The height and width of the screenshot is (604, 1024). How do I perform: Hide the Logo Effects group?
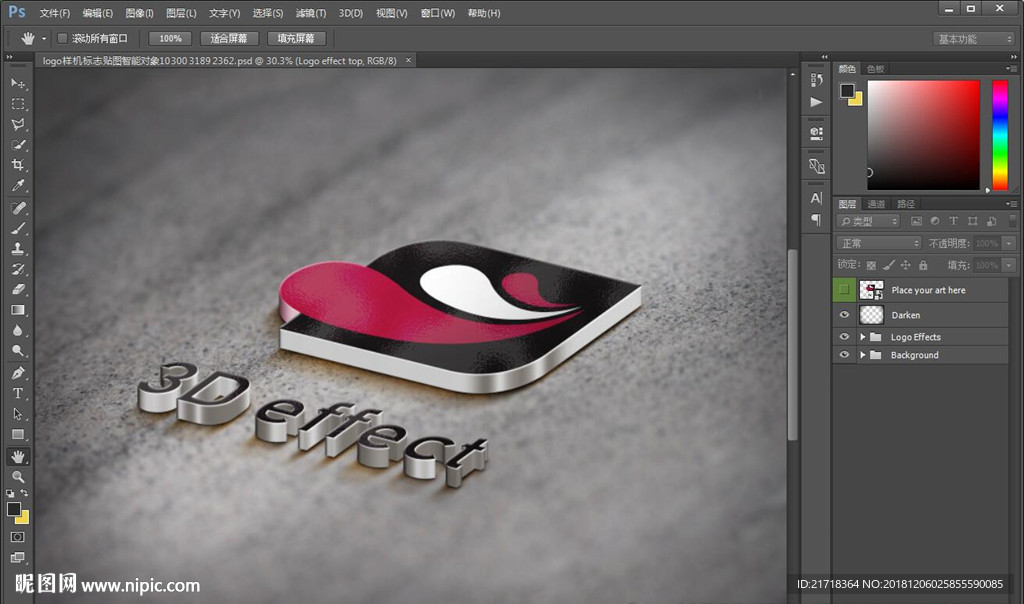[x=844, y=337]
